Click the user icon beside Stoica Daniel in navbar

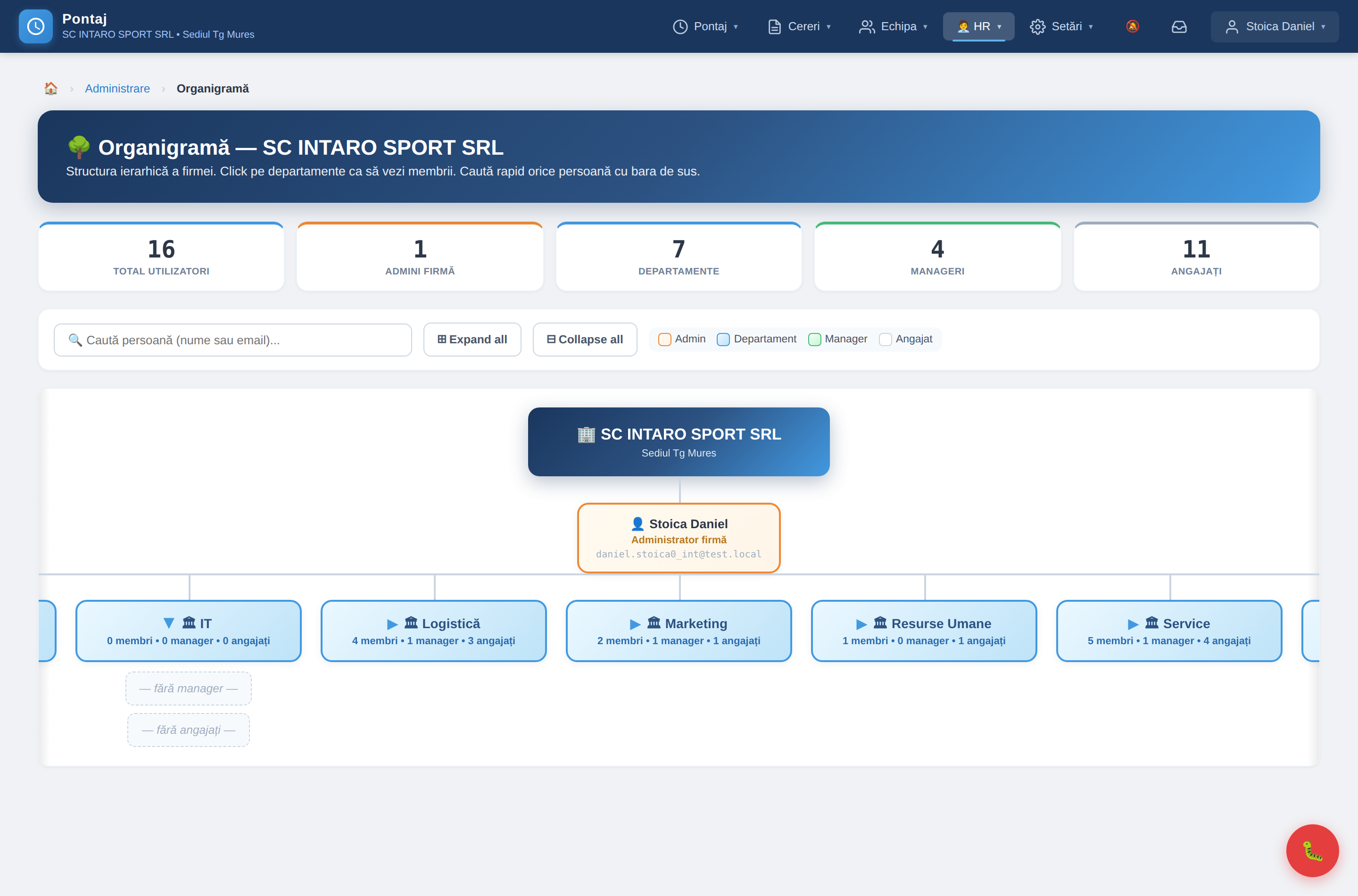1232,27
